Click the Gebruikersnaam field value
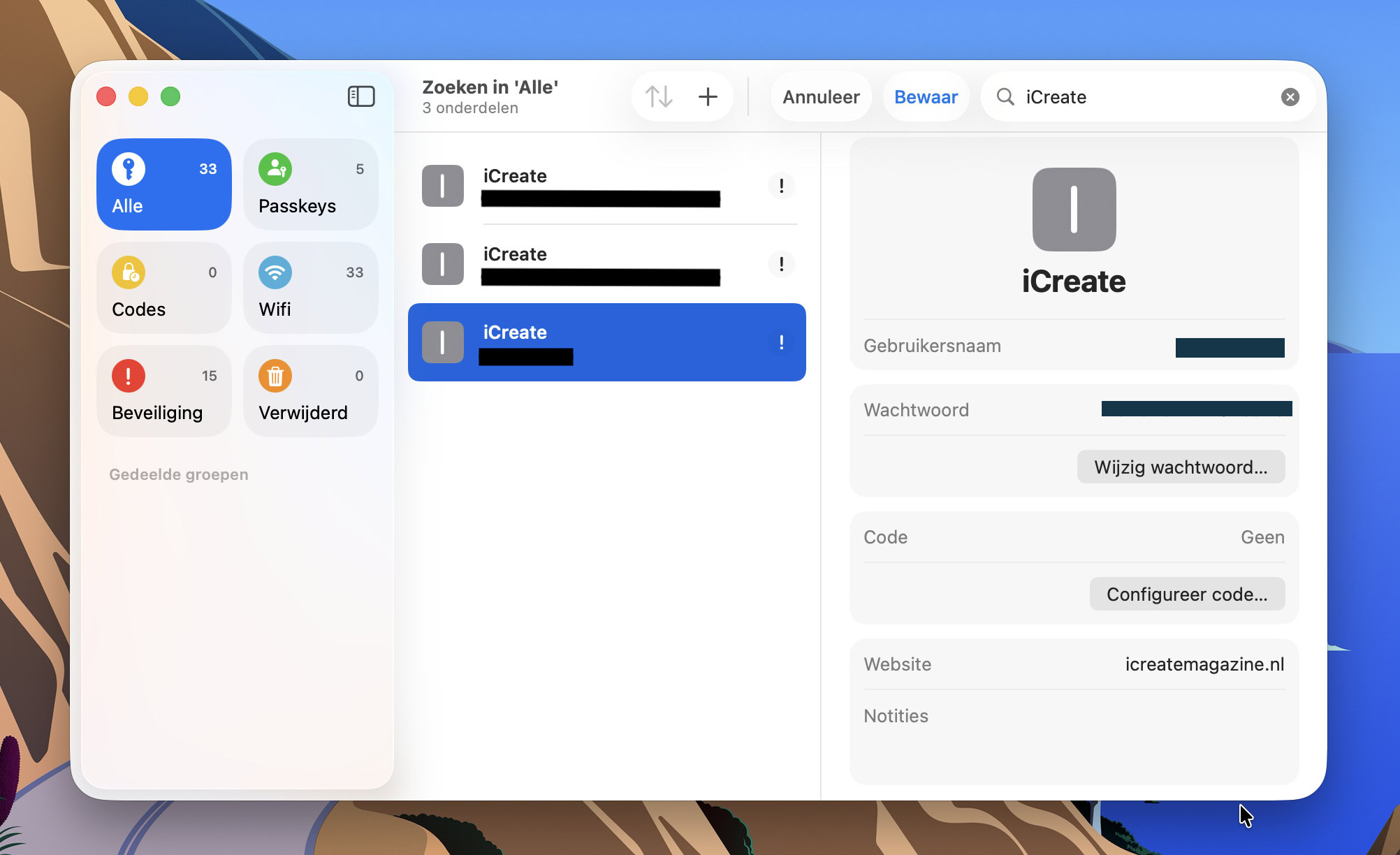 point(1230,347)
